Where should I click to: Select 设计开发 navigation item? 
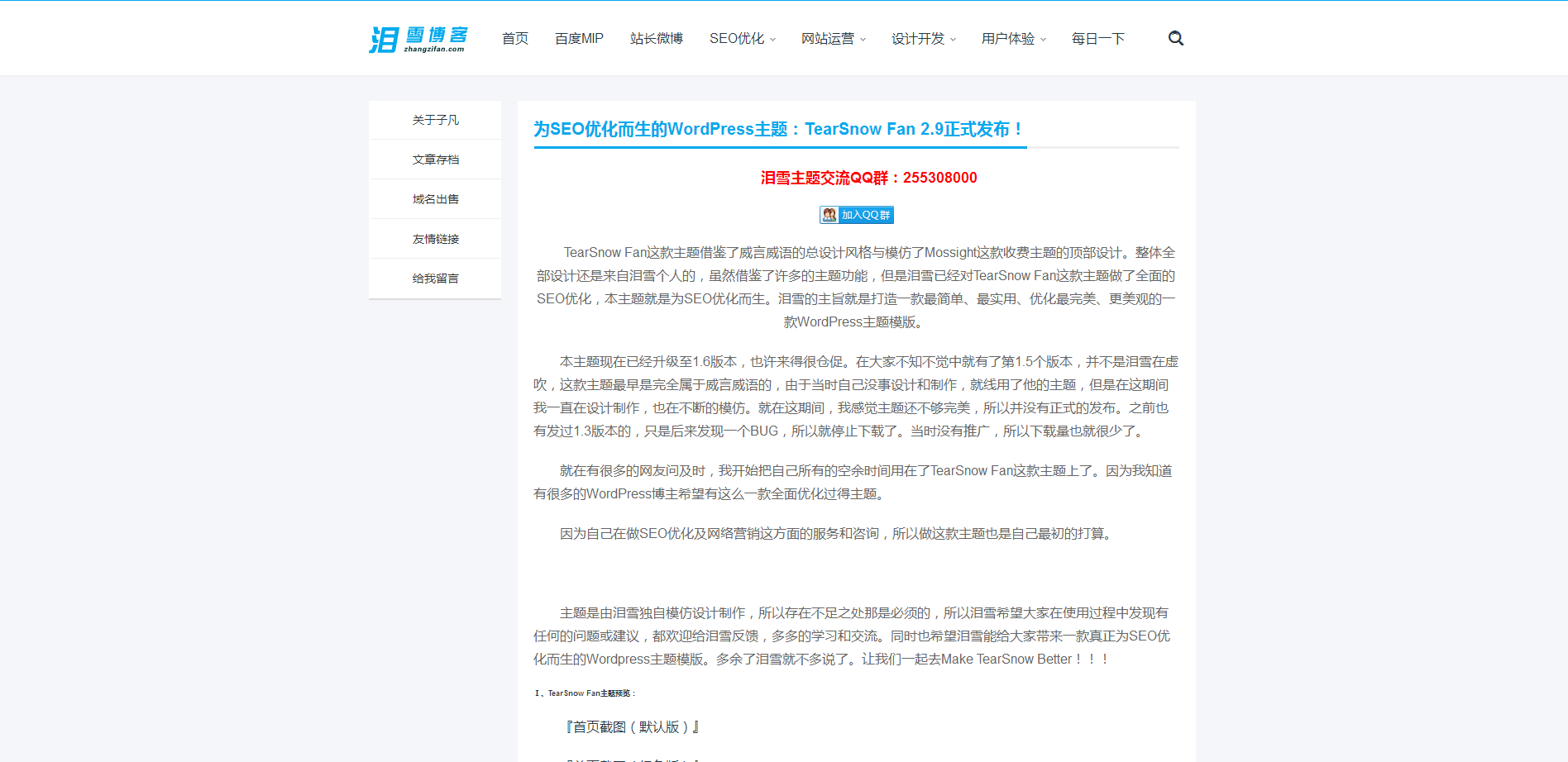coord(917,39)
